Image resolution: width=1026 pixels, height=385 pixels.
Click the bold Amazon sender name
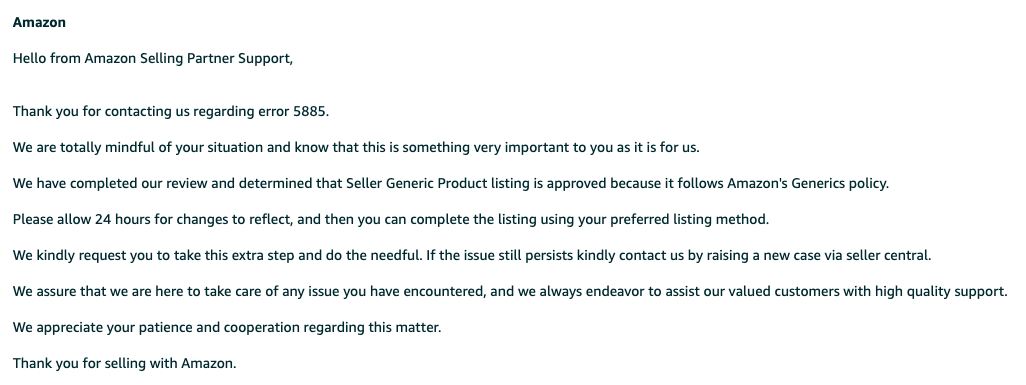coord(39,22)
